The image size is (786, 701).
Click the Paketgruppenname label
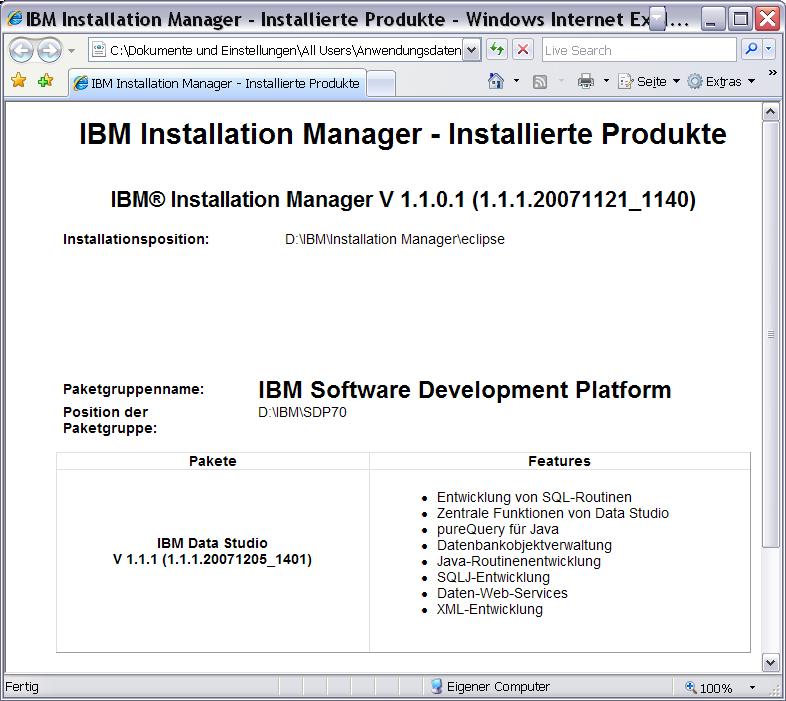[x=133, y=389]
